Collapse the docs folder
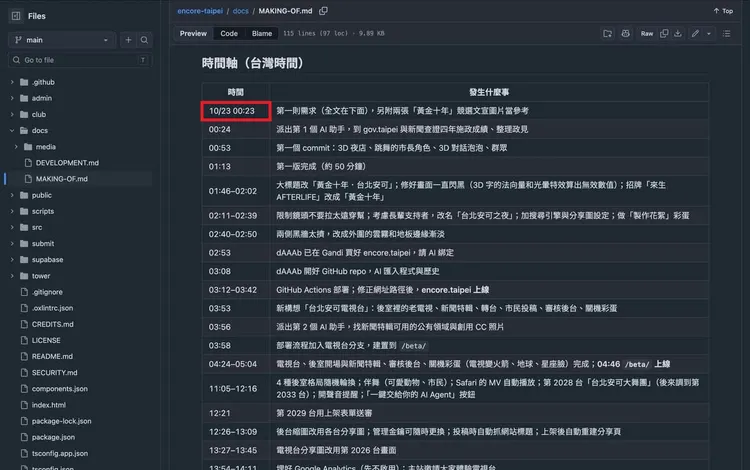 (x=12, y=131)
